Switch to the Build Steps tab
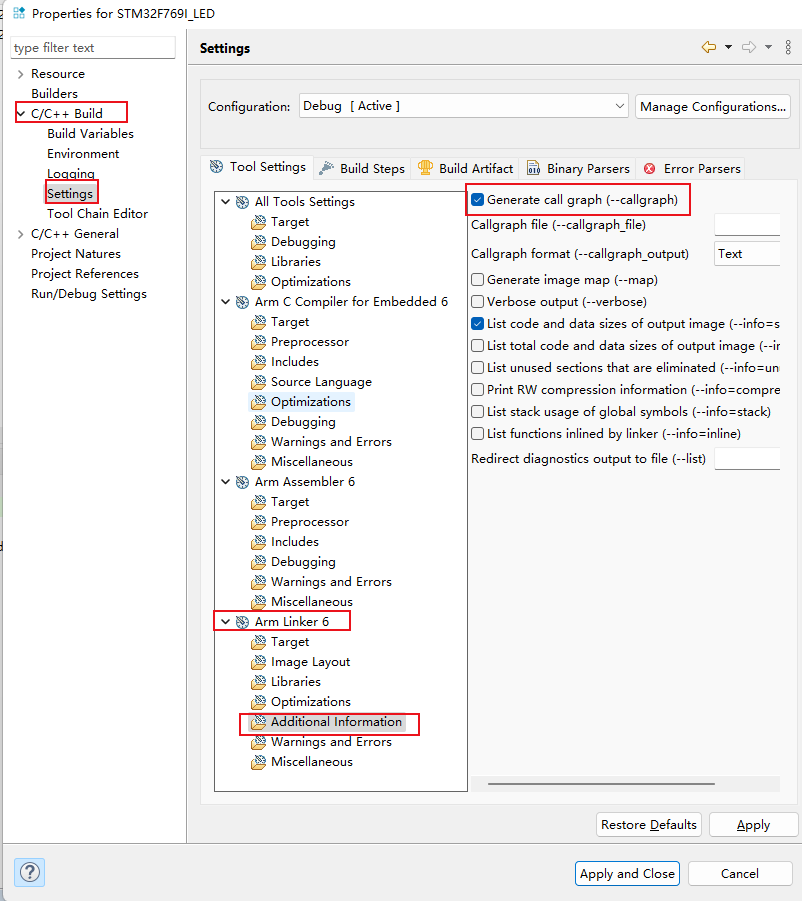The width and height of the screenshot is (802, 901). click(x=362, y=168)
